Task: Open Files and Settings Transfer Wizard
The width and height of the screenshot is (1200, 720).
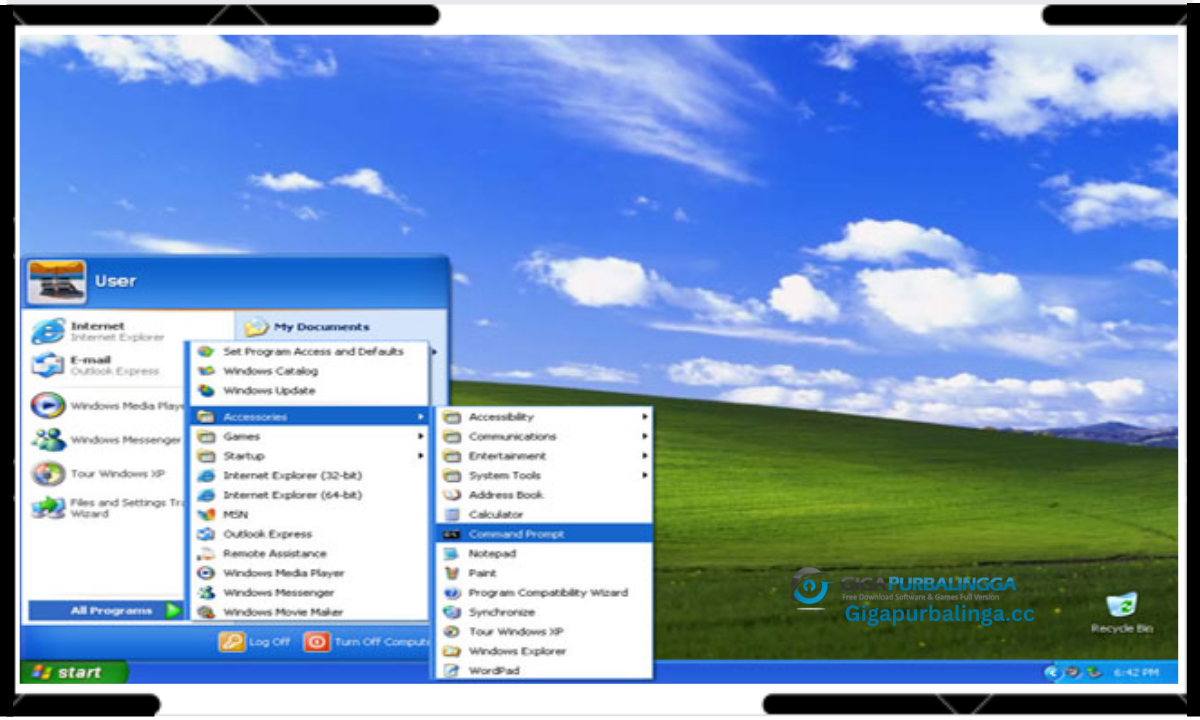Action: 105,508
